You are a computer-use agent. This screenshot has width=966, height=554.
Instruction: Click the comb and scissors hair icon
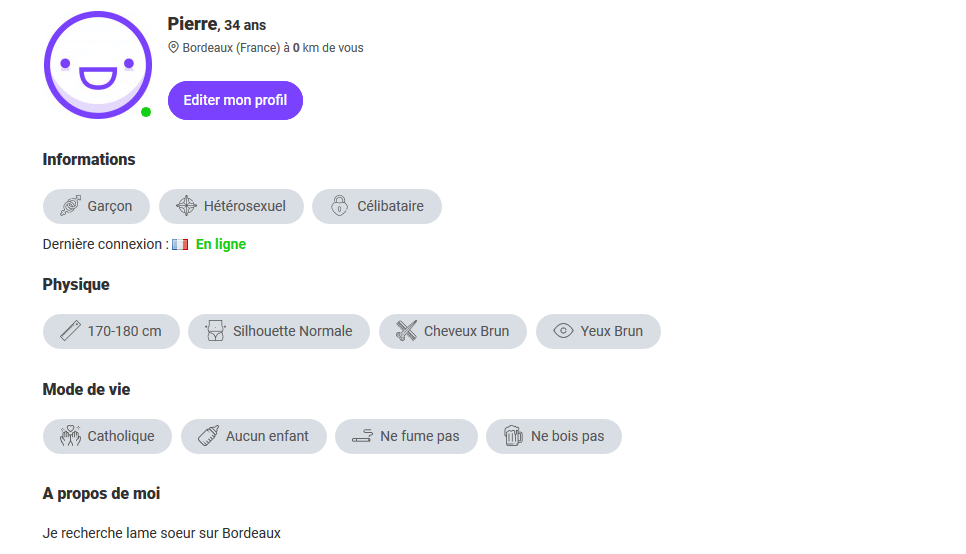407,331
